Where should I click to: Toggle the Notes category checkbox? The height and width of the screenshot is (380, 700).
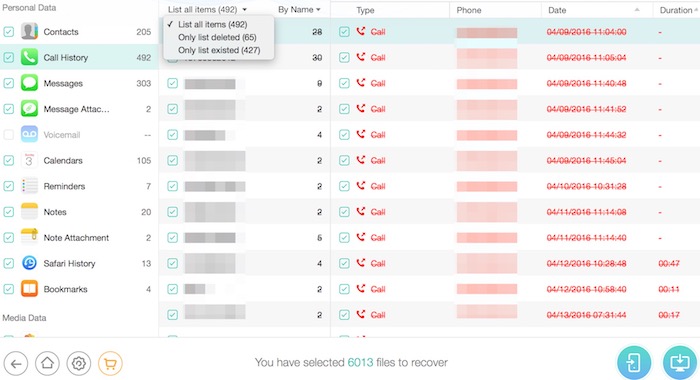coord(8,212)
